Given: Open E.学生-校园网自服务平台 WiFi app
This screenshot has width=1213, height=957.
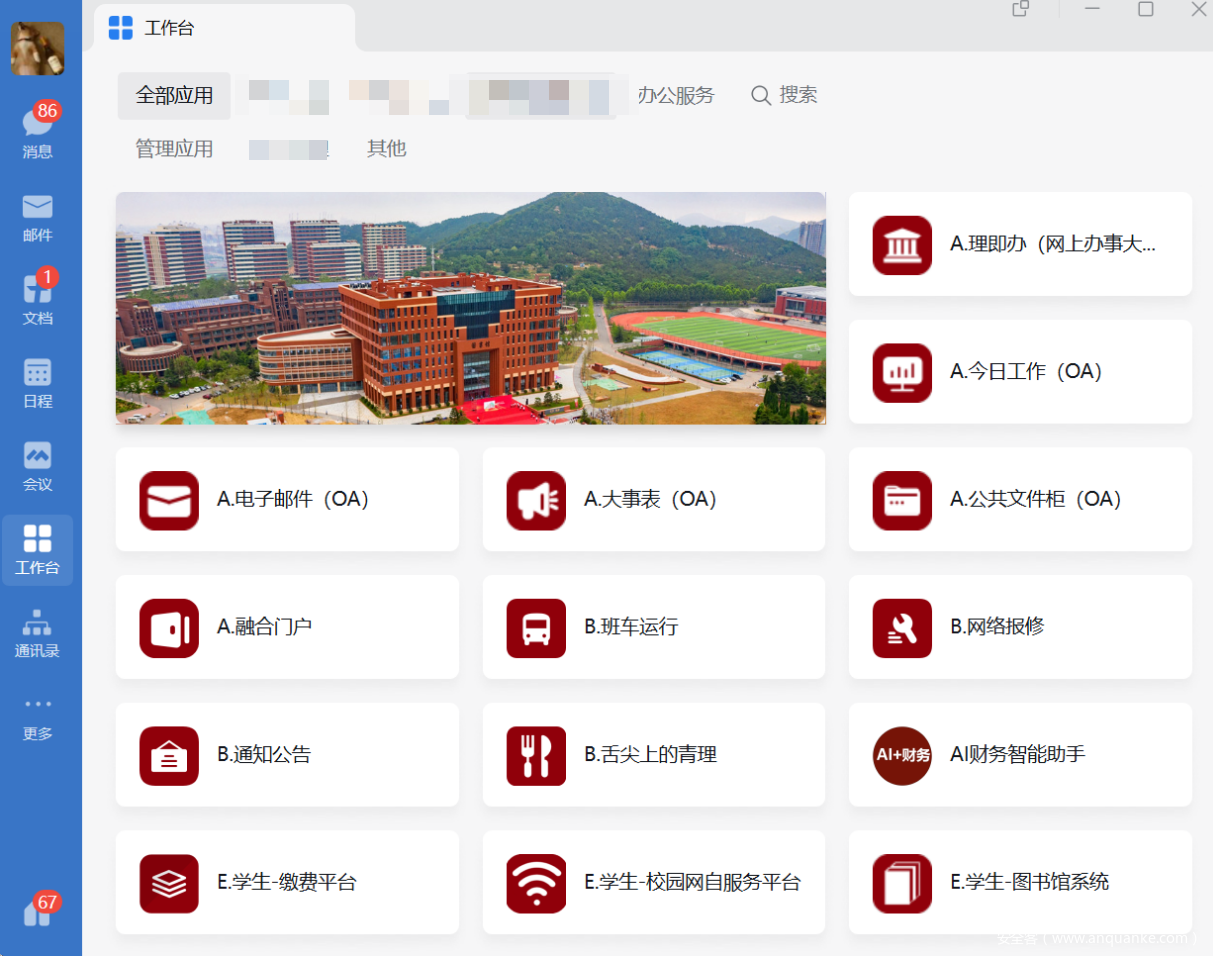Looking at the screenshot, I should point(653,882).
